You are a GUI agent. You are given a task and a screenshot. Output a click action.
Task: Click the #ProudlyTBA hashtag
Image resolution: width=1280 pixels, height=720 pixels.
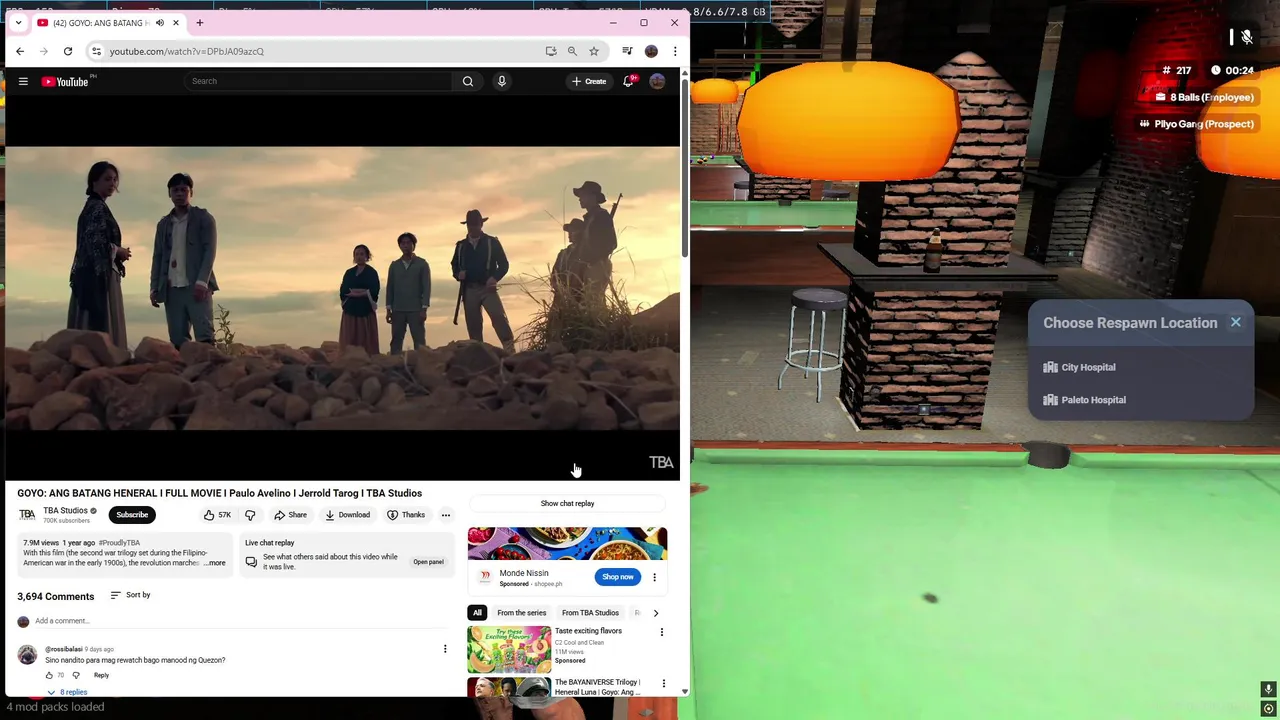[119, 543]
